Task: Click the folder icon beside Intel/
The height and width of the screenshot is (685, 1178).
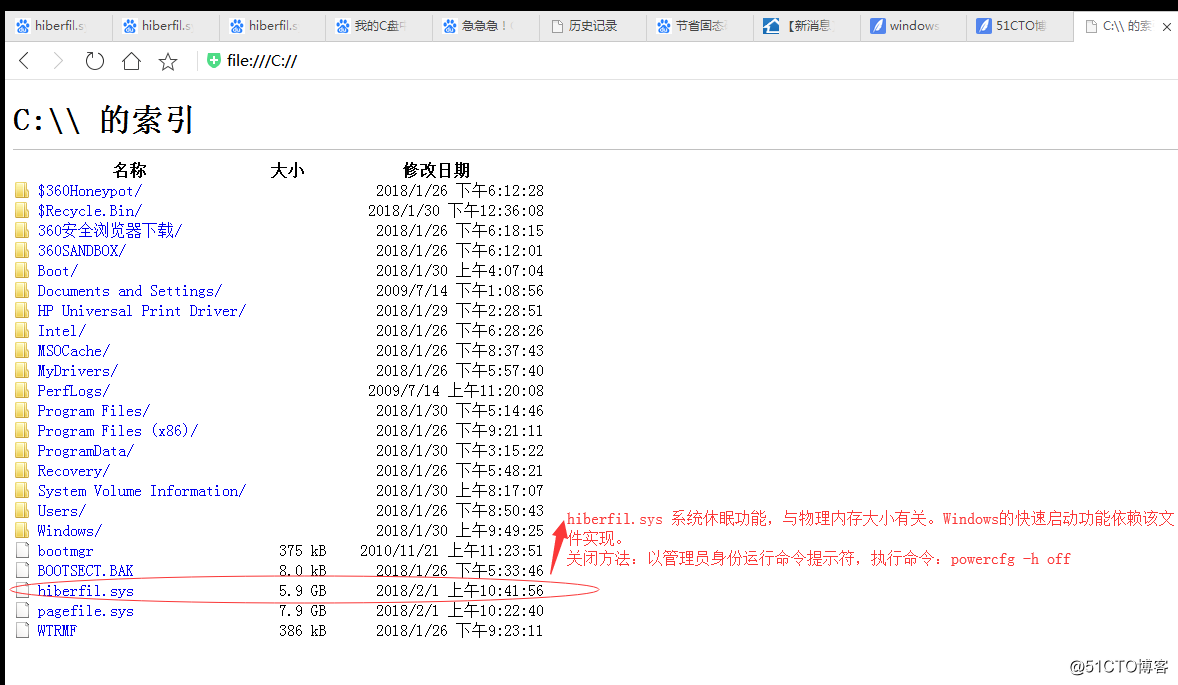Action: [23, 330]
